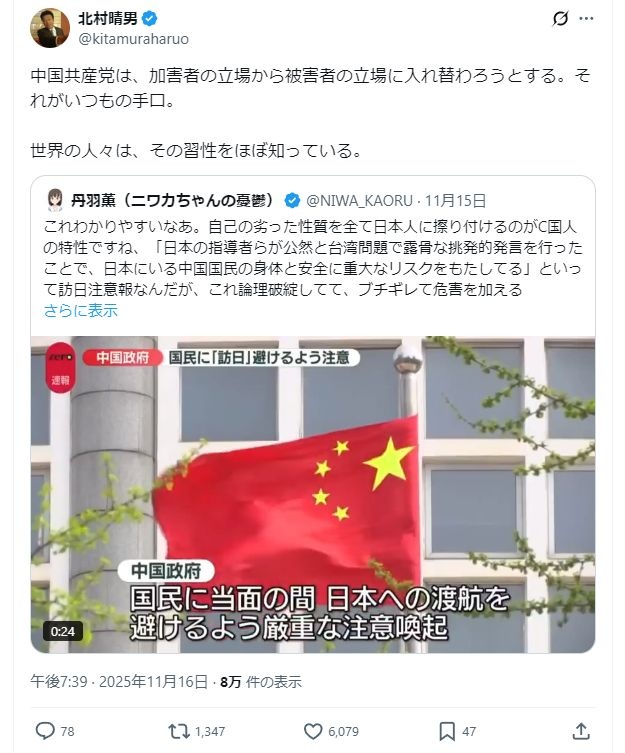Click the reply speech bubble icon

tap(45, 731)
